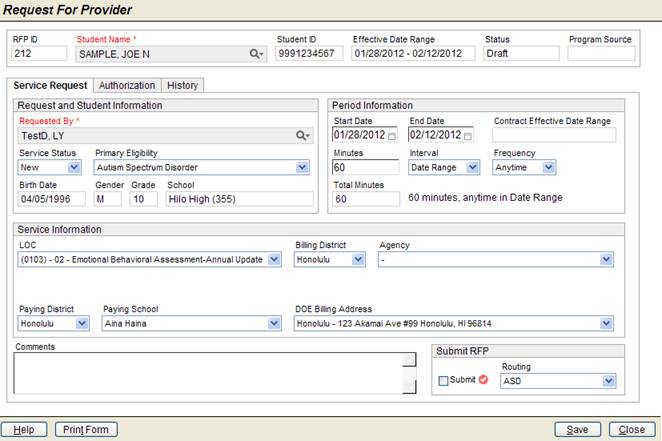662x441 pixels.
Task: Click the Program Source field
Action: (x=601, y=54)
